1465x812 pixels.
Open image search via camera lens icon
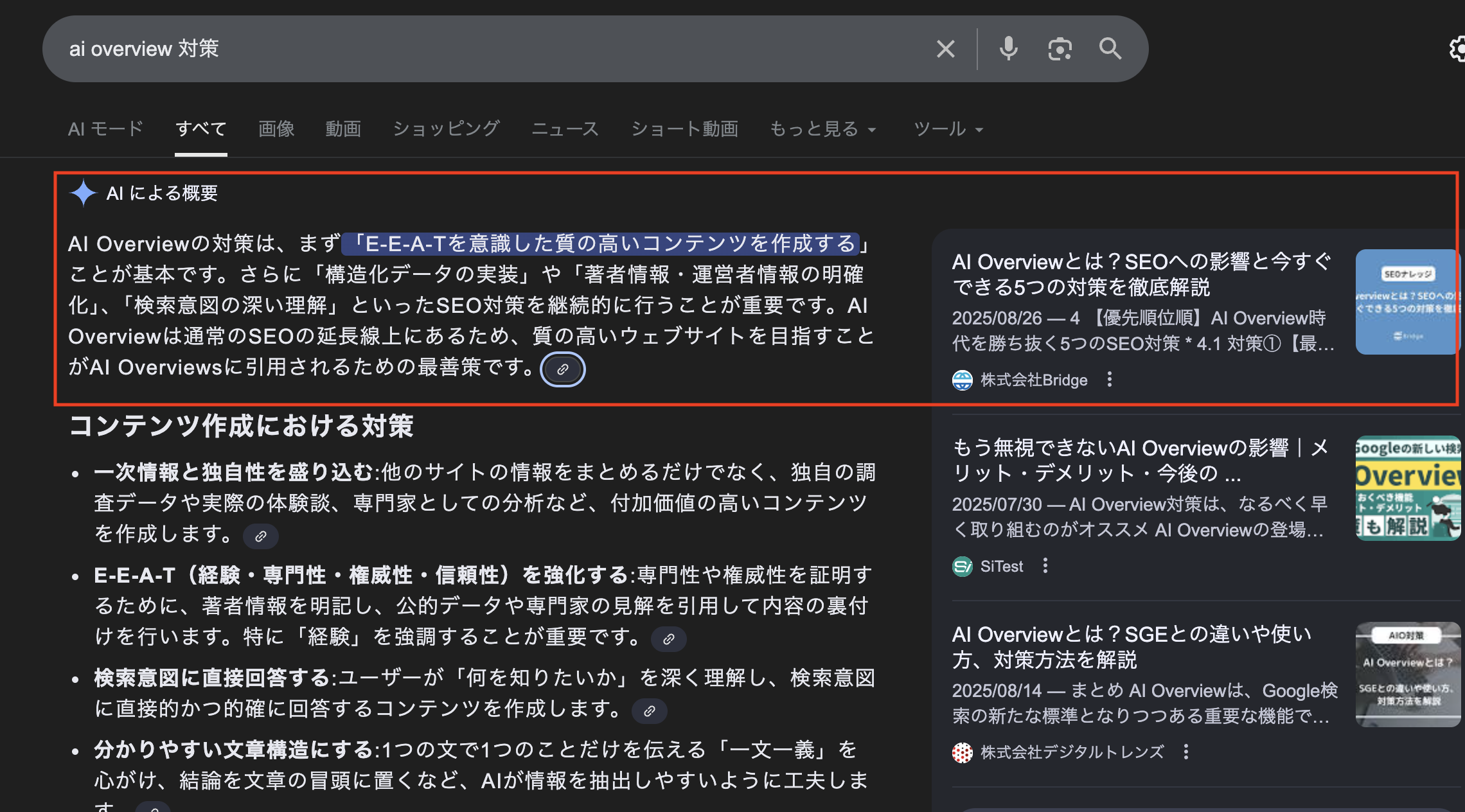click(1060, 49)
